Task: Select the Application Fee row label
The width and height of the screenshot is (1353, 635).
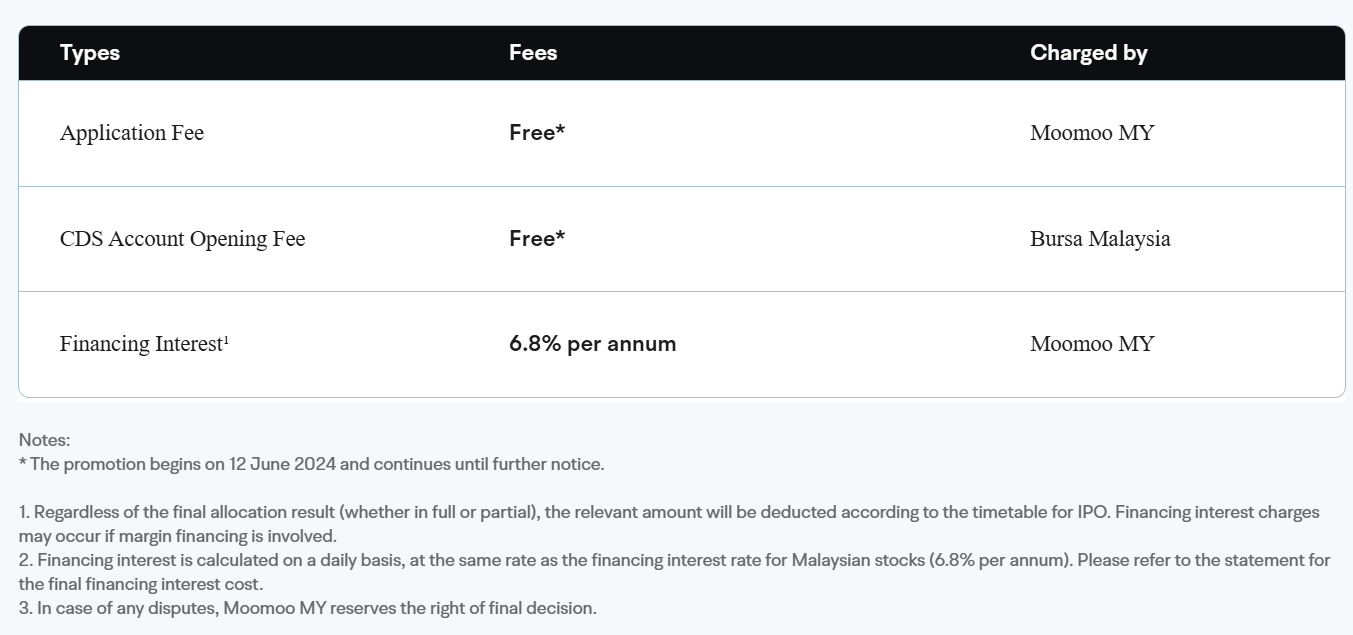Action: 132,133
